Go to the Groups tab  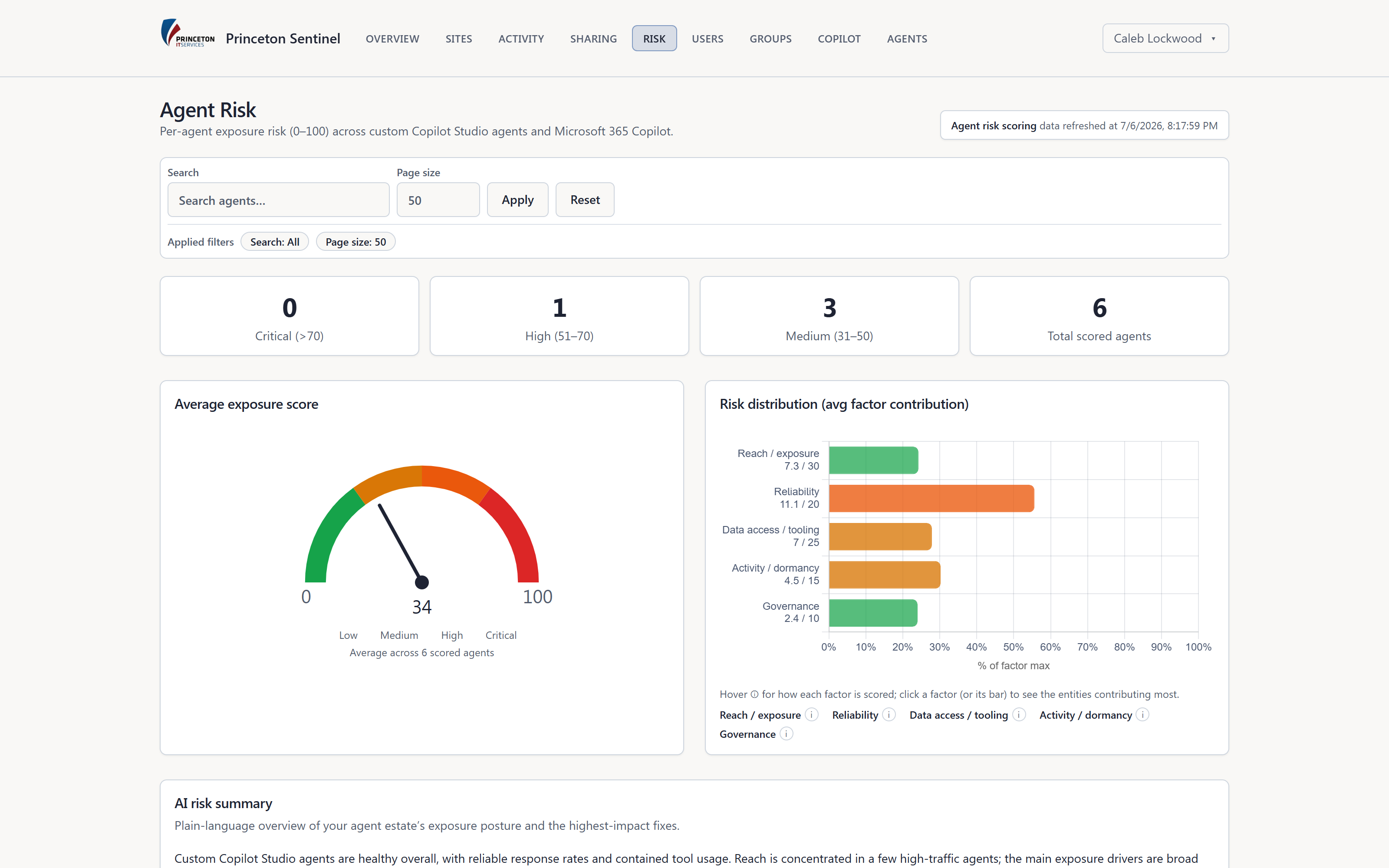(770, 39)
